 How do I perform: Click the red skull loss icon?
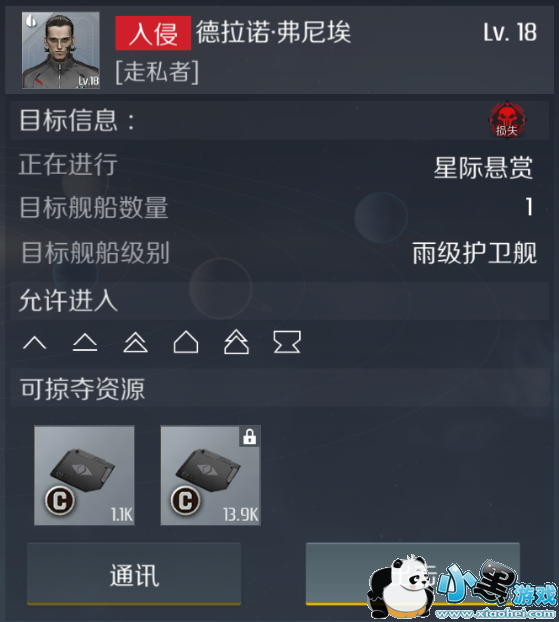(507, 120)
